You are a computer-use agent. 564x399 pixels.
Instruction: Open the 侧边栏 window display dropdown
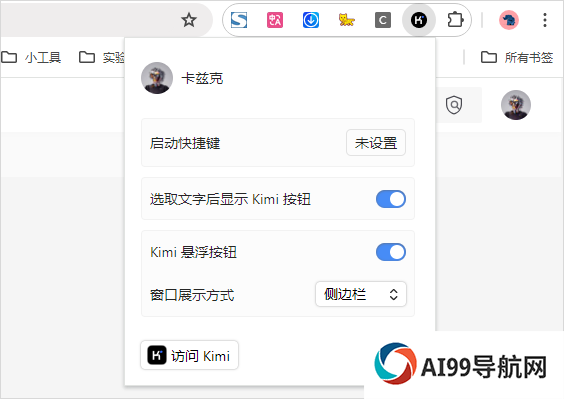coord(361,294)
